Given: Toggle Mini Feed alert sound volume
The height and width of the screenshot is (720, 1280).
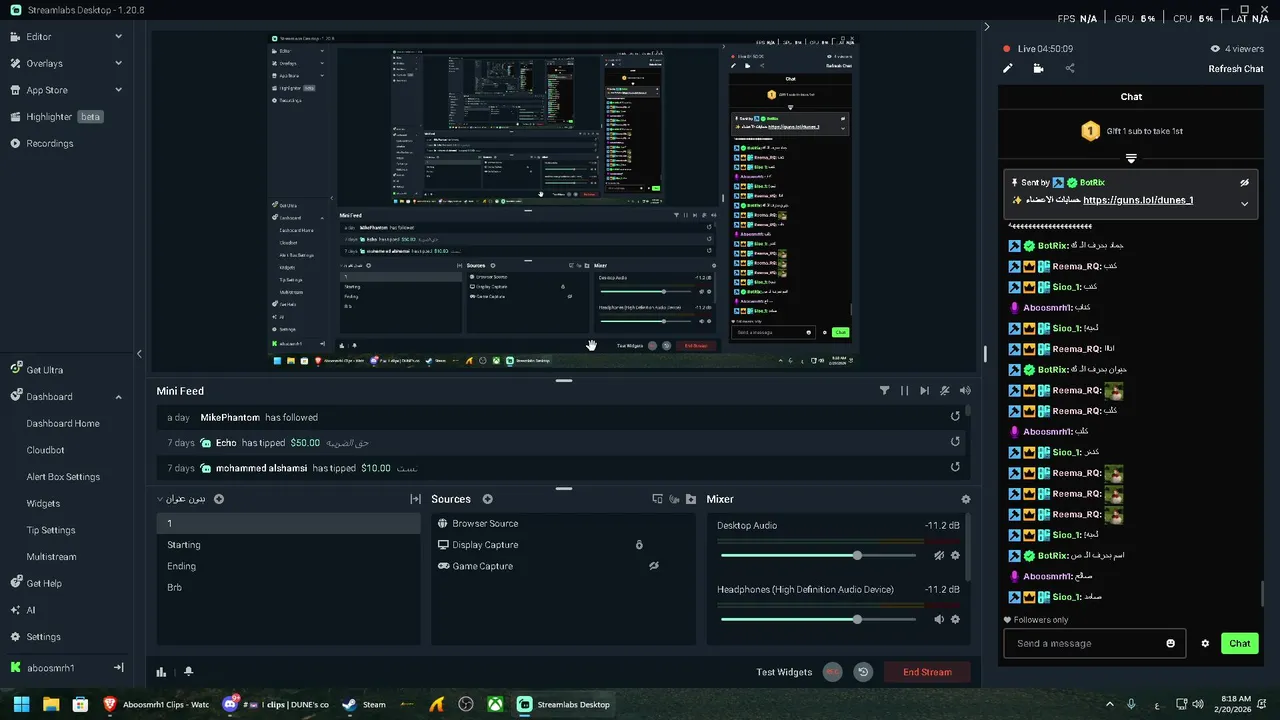Looking at the screenshot, I should pyautogui.click(x=965, y=391).
